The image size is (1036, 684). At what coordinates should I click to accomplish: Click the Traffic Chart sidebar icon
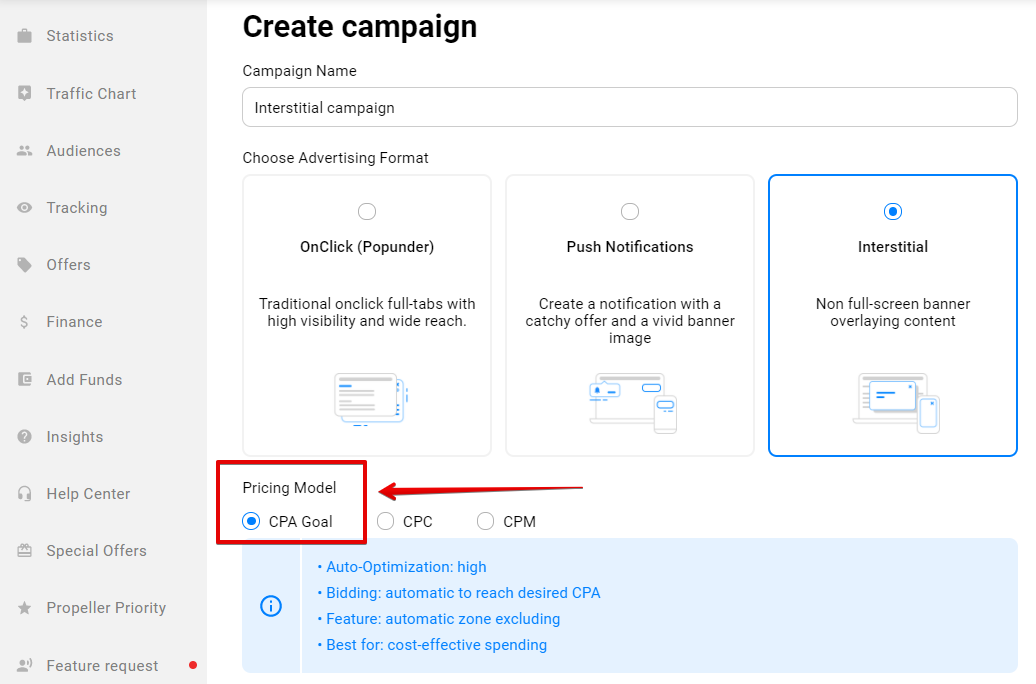[x=25, y=93]
